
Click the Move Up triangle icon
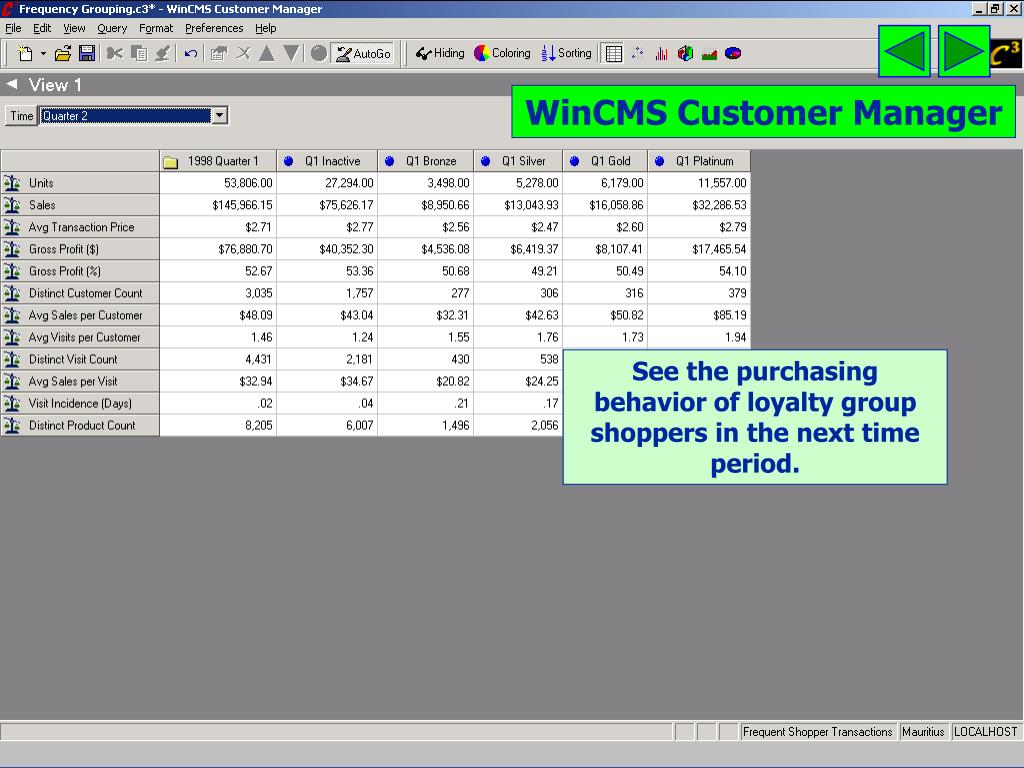click(x=266, y=54)
